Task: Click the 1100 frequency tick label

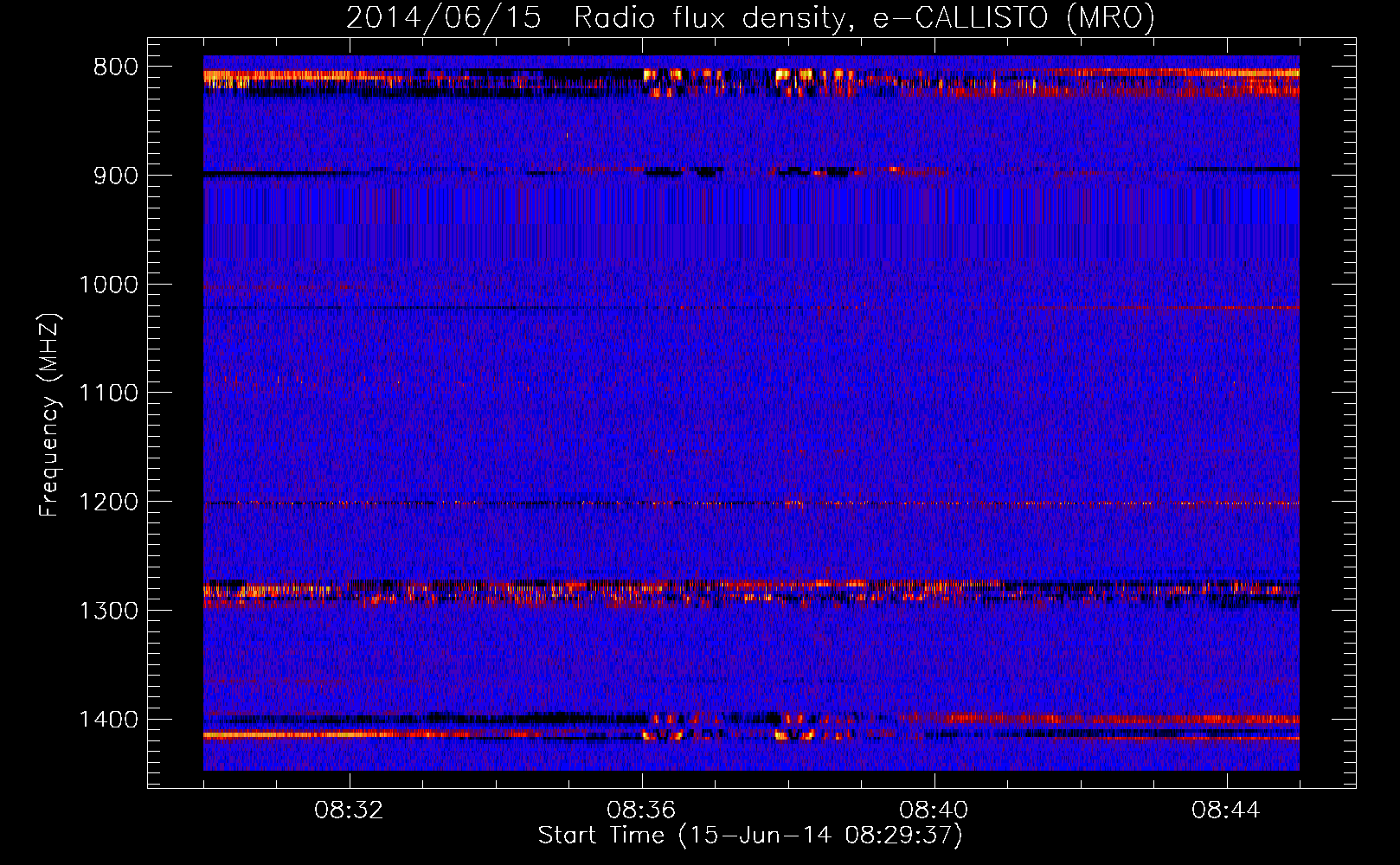Action: 108,394
